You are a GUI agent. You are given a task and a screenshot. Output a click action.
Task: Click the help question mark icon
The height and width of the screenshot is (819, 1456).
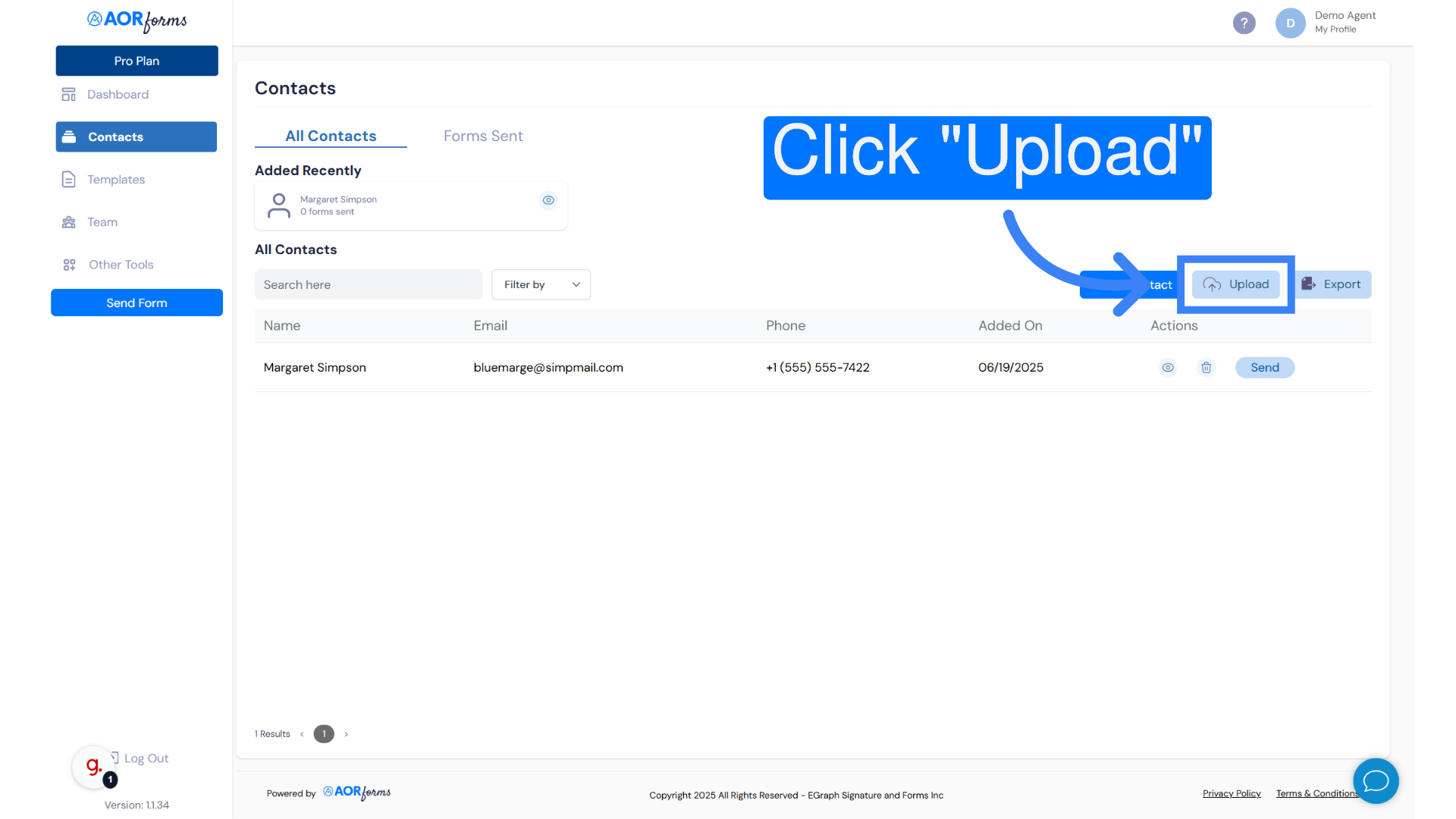(x=1244, y=23)
